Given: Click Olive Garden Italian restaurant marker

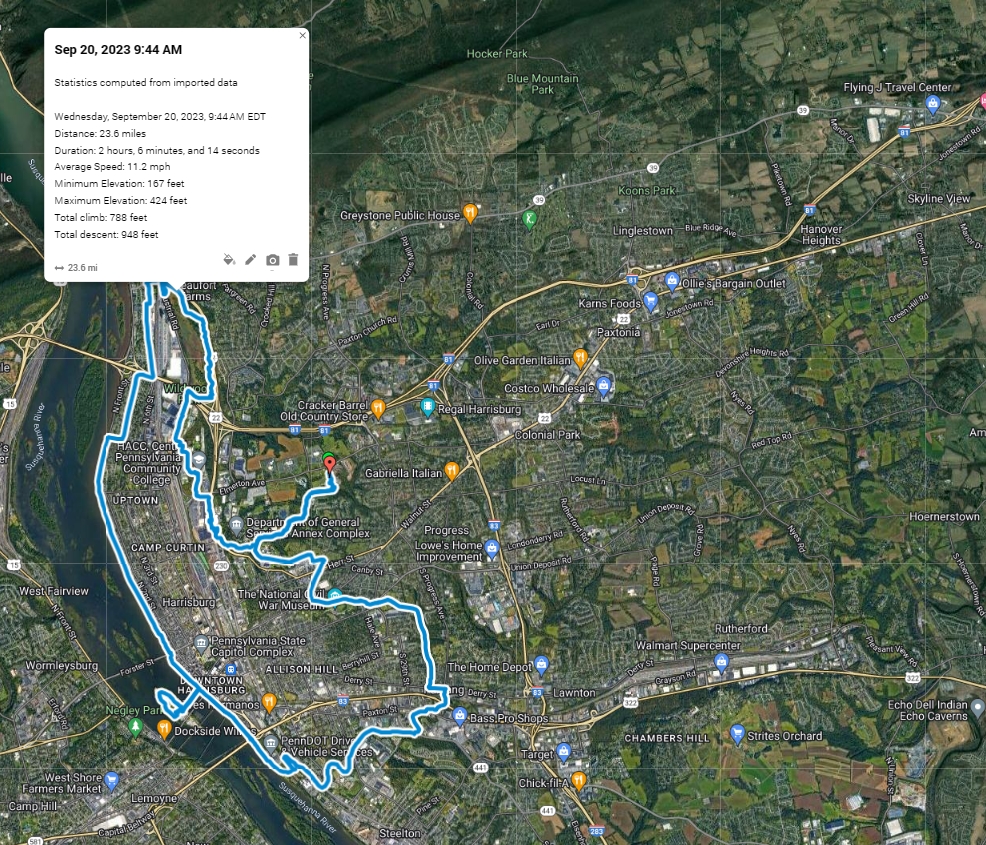Looking at the screenshot, I should 580,357.
